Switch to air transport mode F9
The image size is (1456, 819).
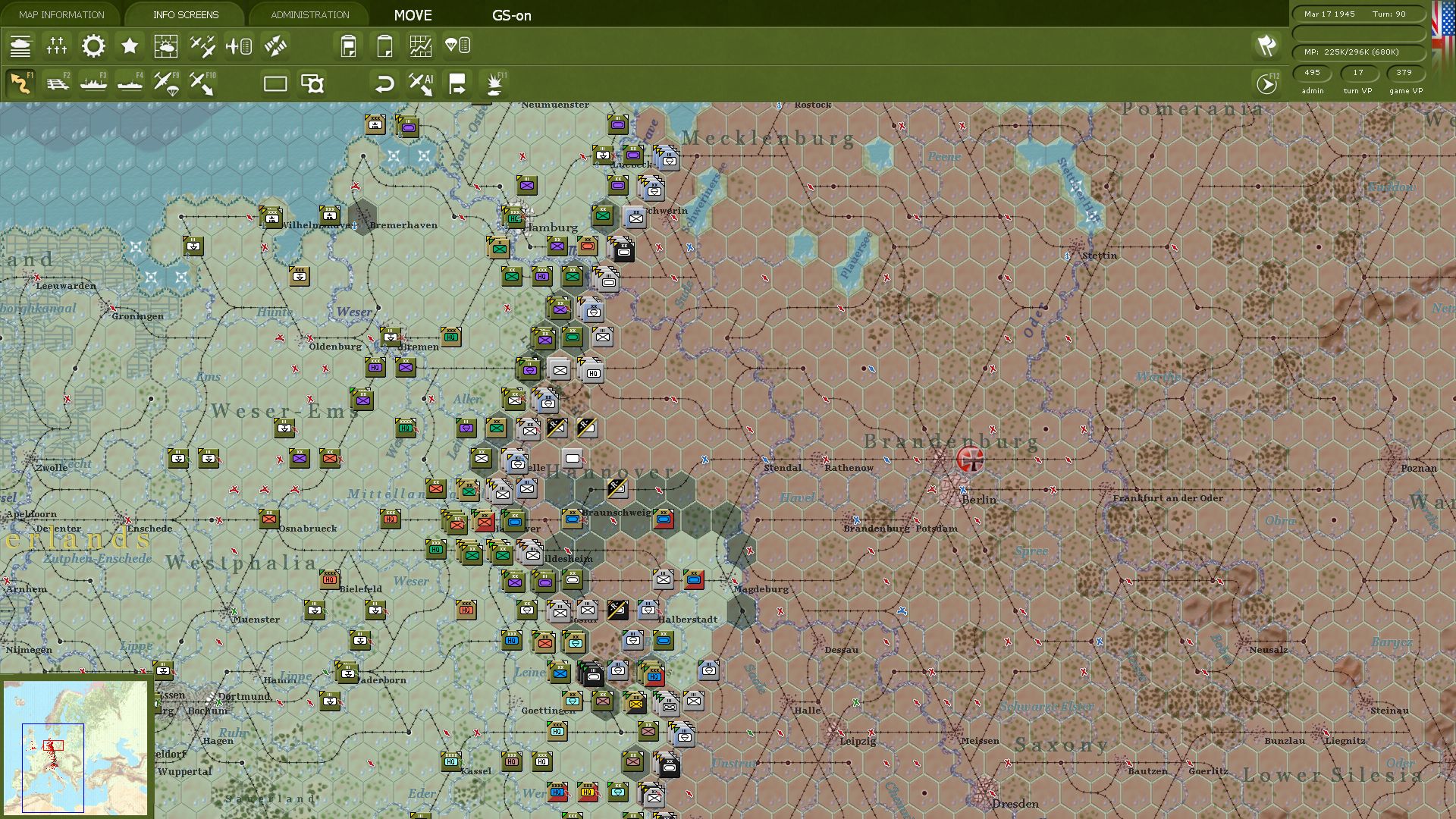click(166, 83)
